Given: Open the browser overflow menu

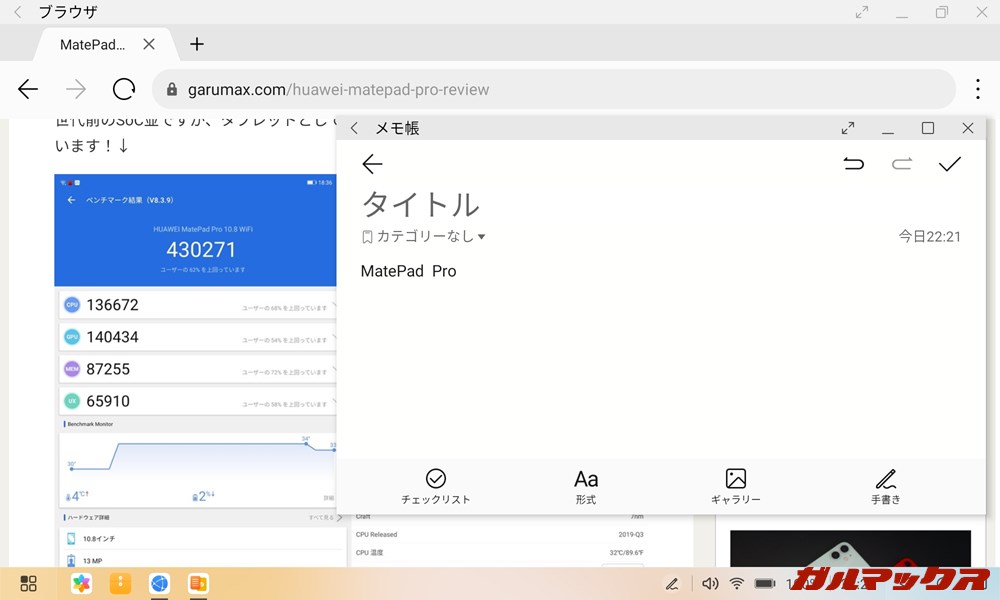Looking at the screenshot, I should [977, 89].
